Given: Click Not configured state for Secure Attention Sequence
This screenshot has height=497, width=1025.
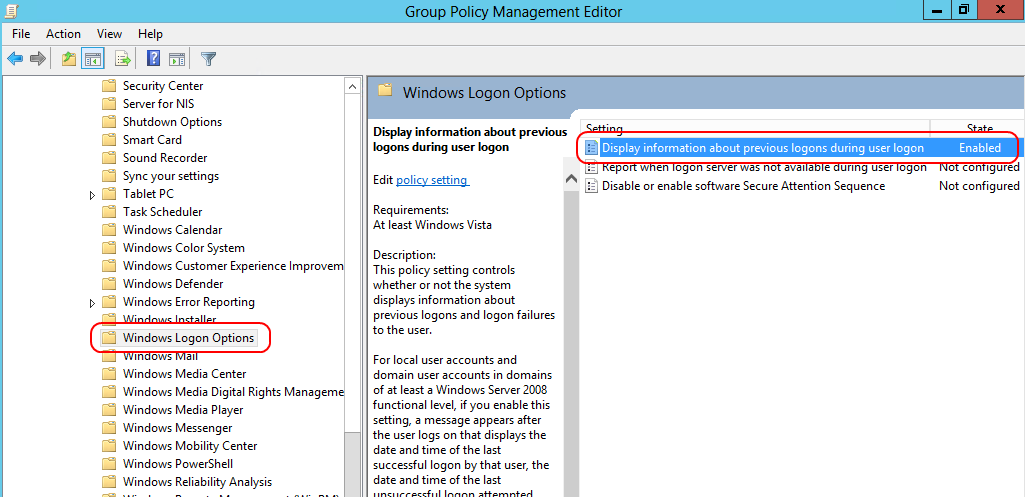Looking at the screenshot, I should coord(979,186).
